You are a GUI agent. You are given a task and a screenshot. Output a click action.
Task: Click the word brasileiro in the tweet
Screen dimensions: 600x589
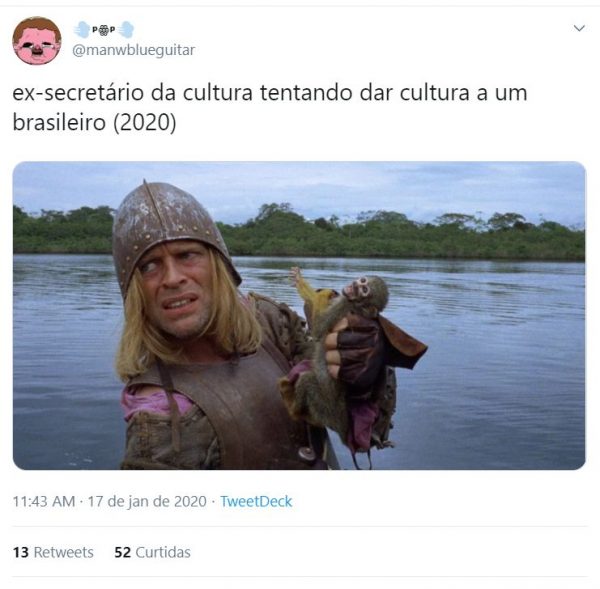click(x=59, y=122)
